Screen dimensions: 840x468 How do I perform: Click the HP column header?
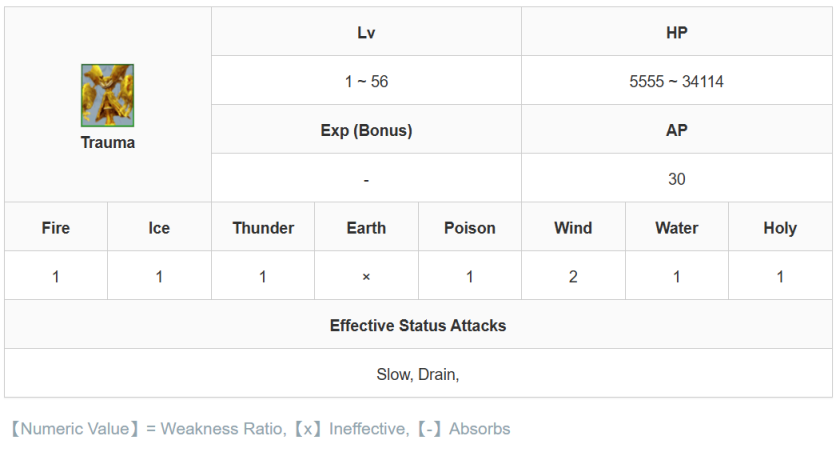point(676,32)
